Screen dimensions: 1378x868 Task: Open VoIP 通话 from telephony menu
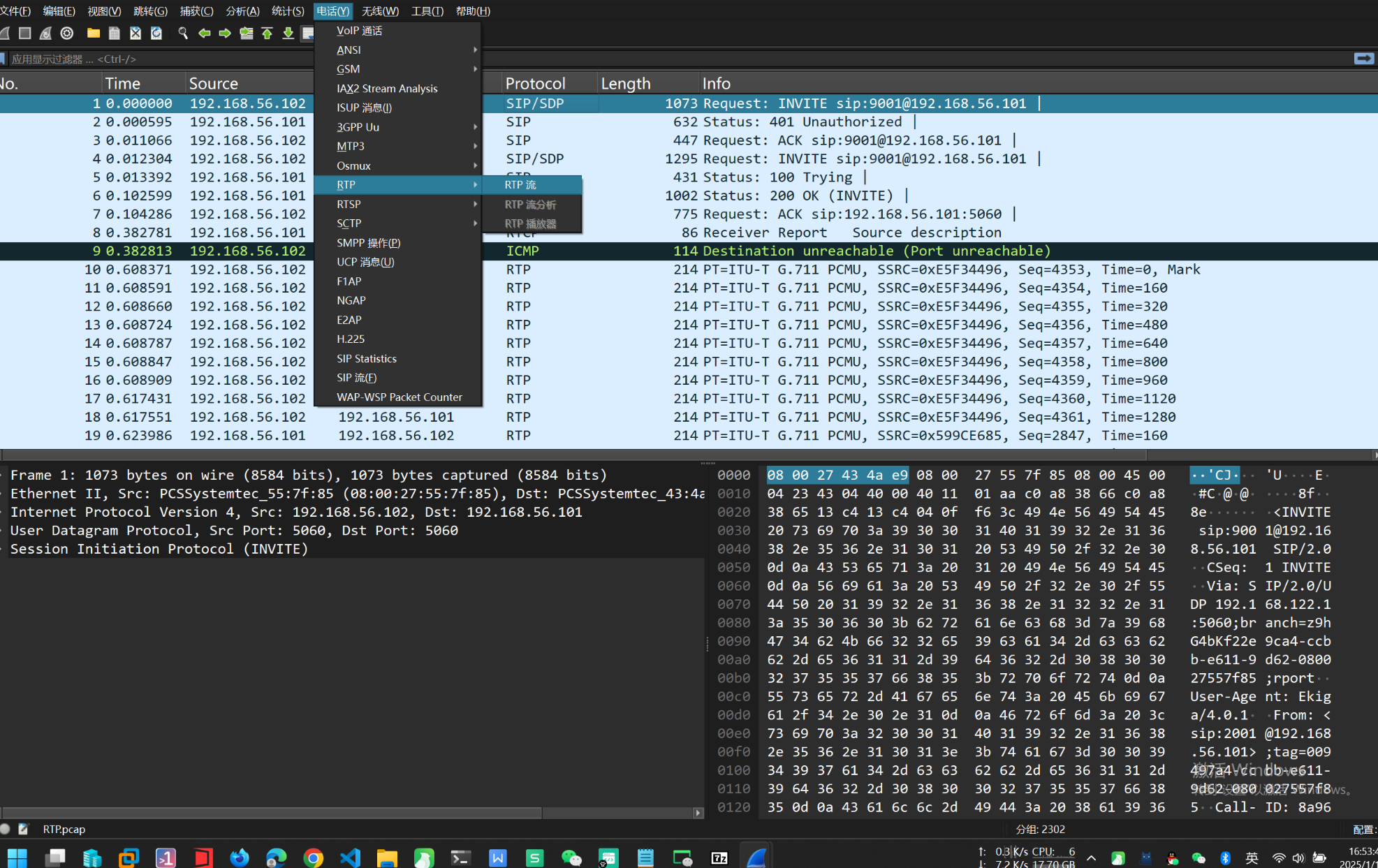click(359, 31)
